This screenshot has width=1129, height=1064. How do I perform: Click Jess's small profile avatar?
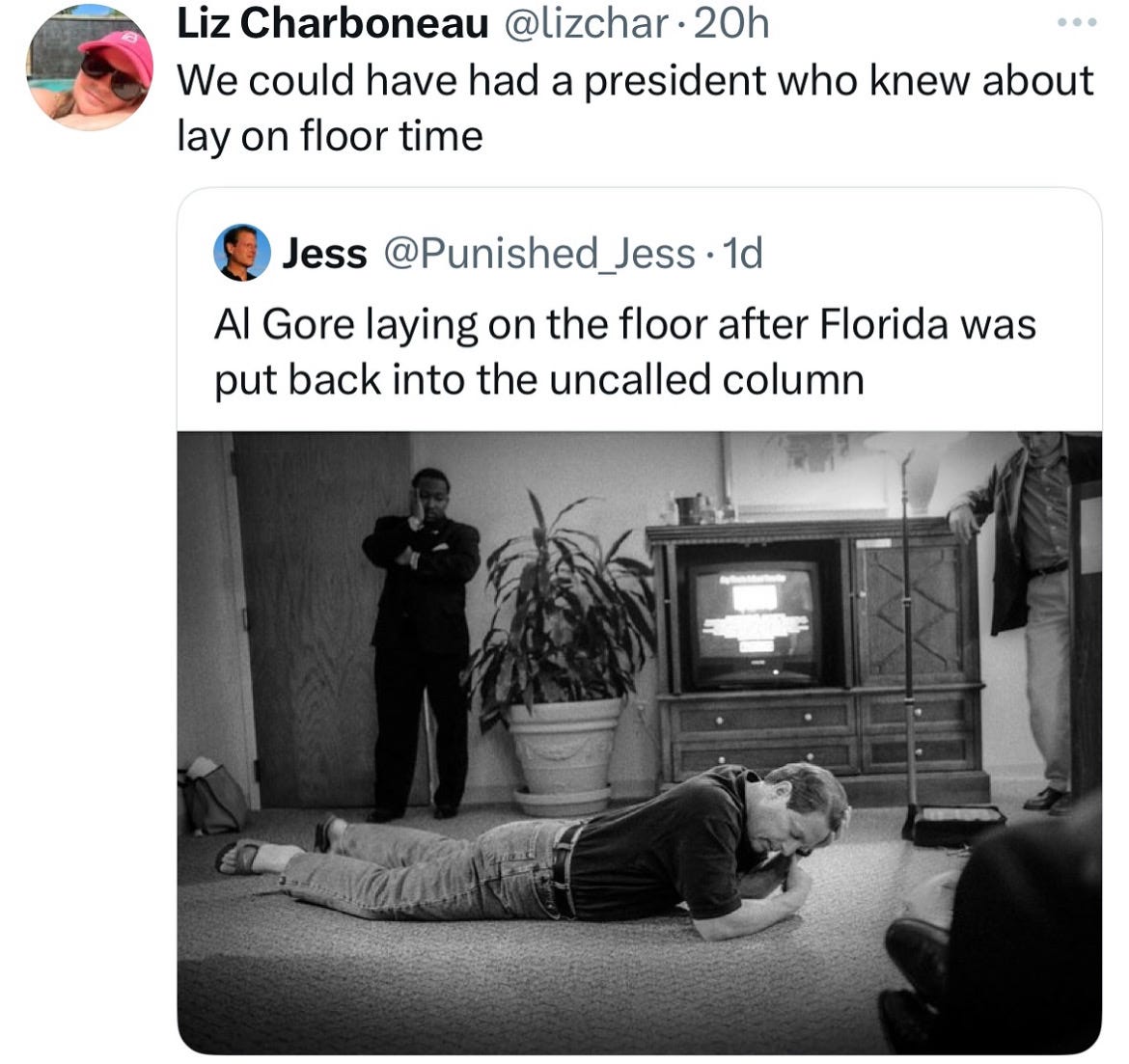pyautogui.click(x=242, y=252)
